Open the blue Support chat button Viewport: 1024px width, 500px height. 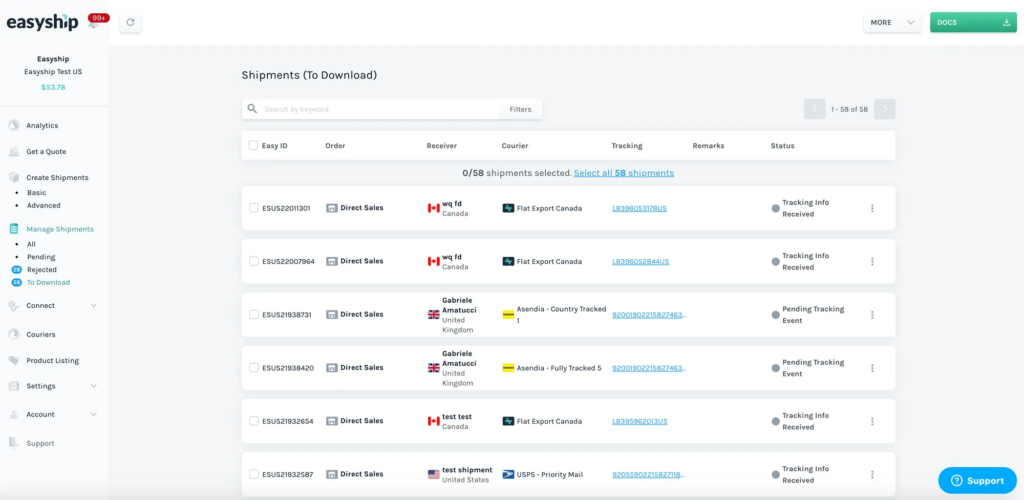977,480
